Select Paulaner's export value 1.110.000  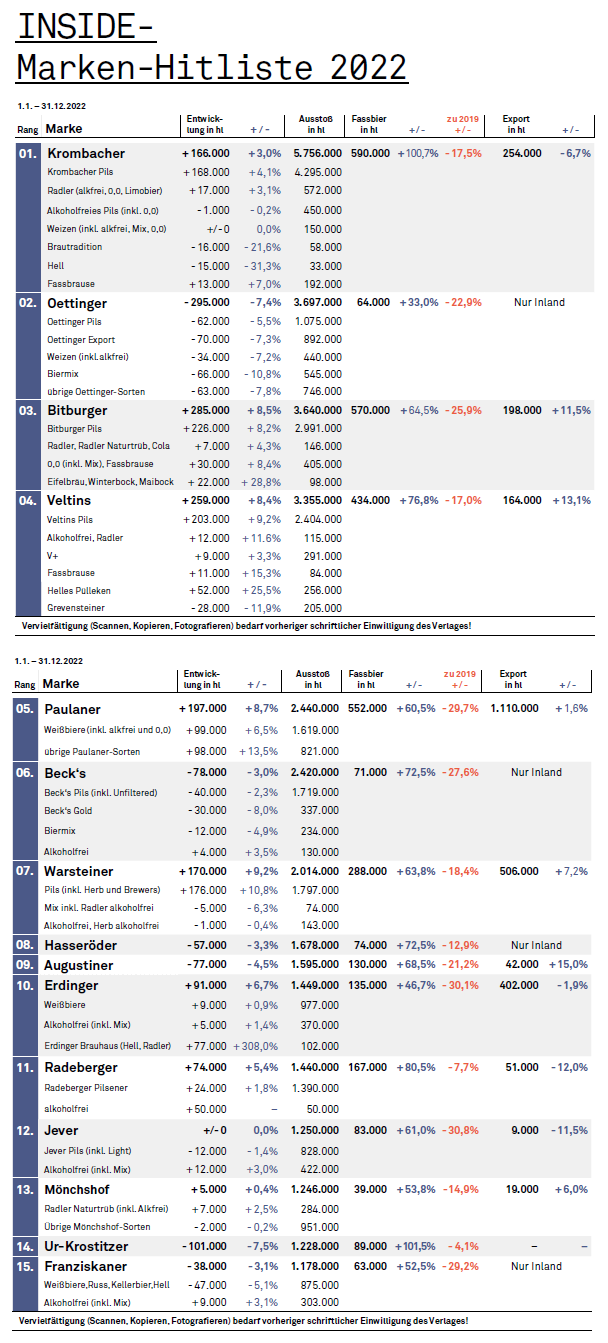click(514, 709)
